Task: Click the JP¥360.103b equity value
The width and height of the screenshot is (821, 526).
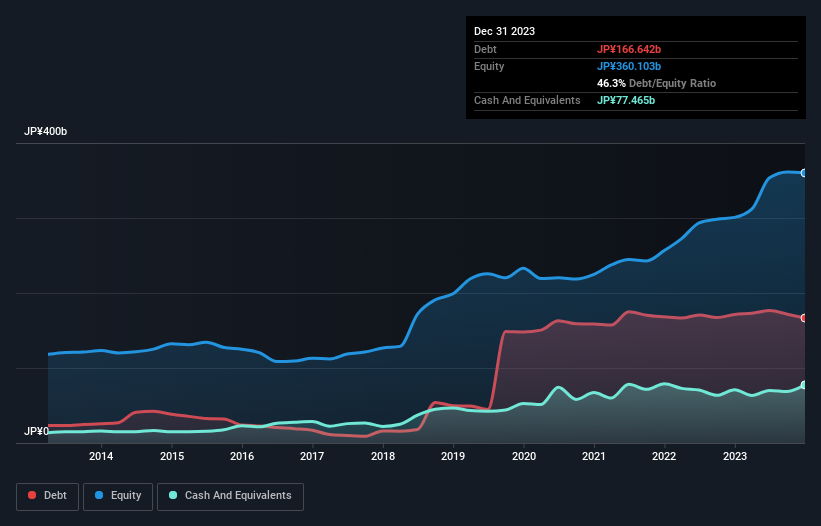Action: [x=629, y=66]
